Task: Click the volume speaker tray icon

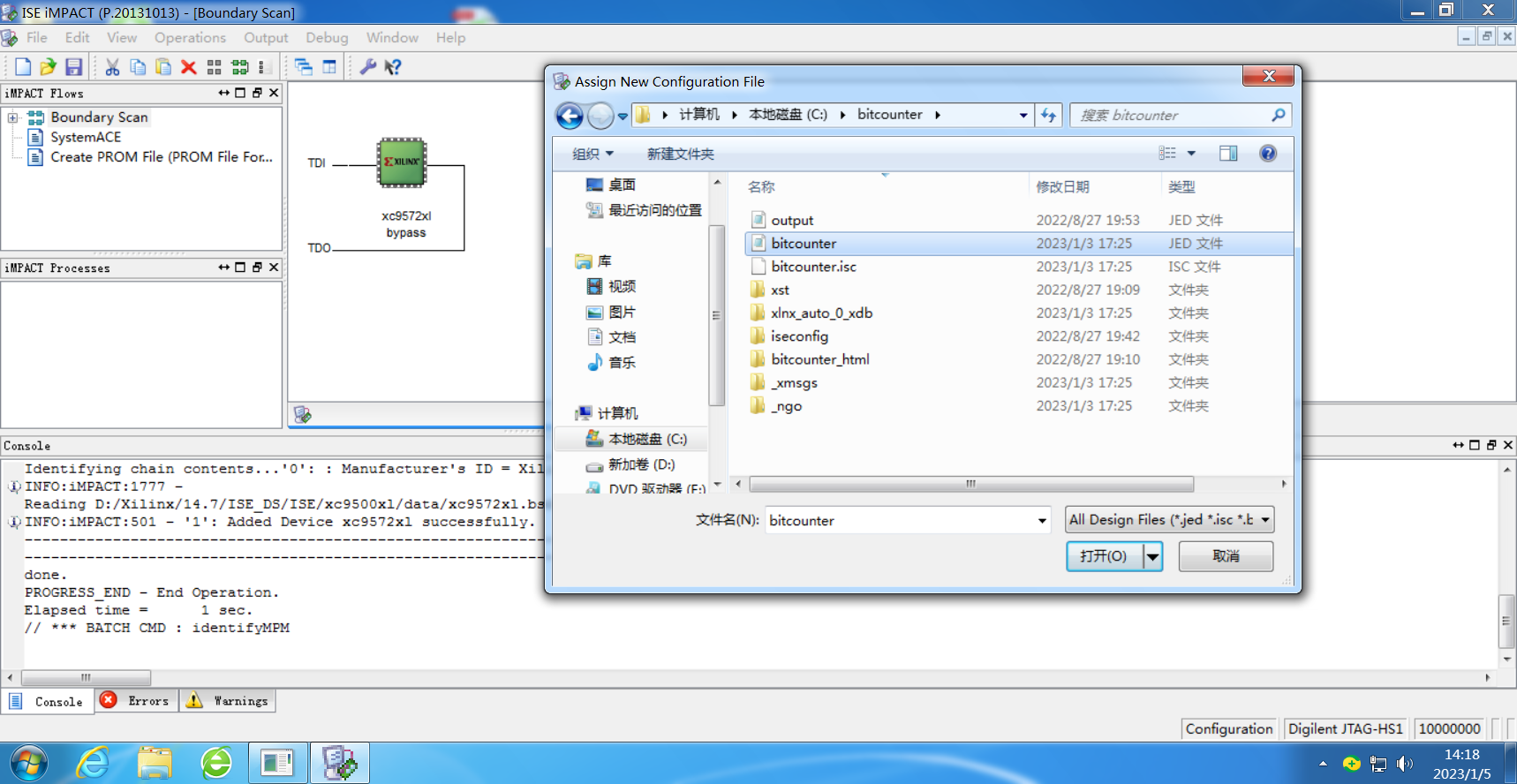Action: [x=1404, y=764]
